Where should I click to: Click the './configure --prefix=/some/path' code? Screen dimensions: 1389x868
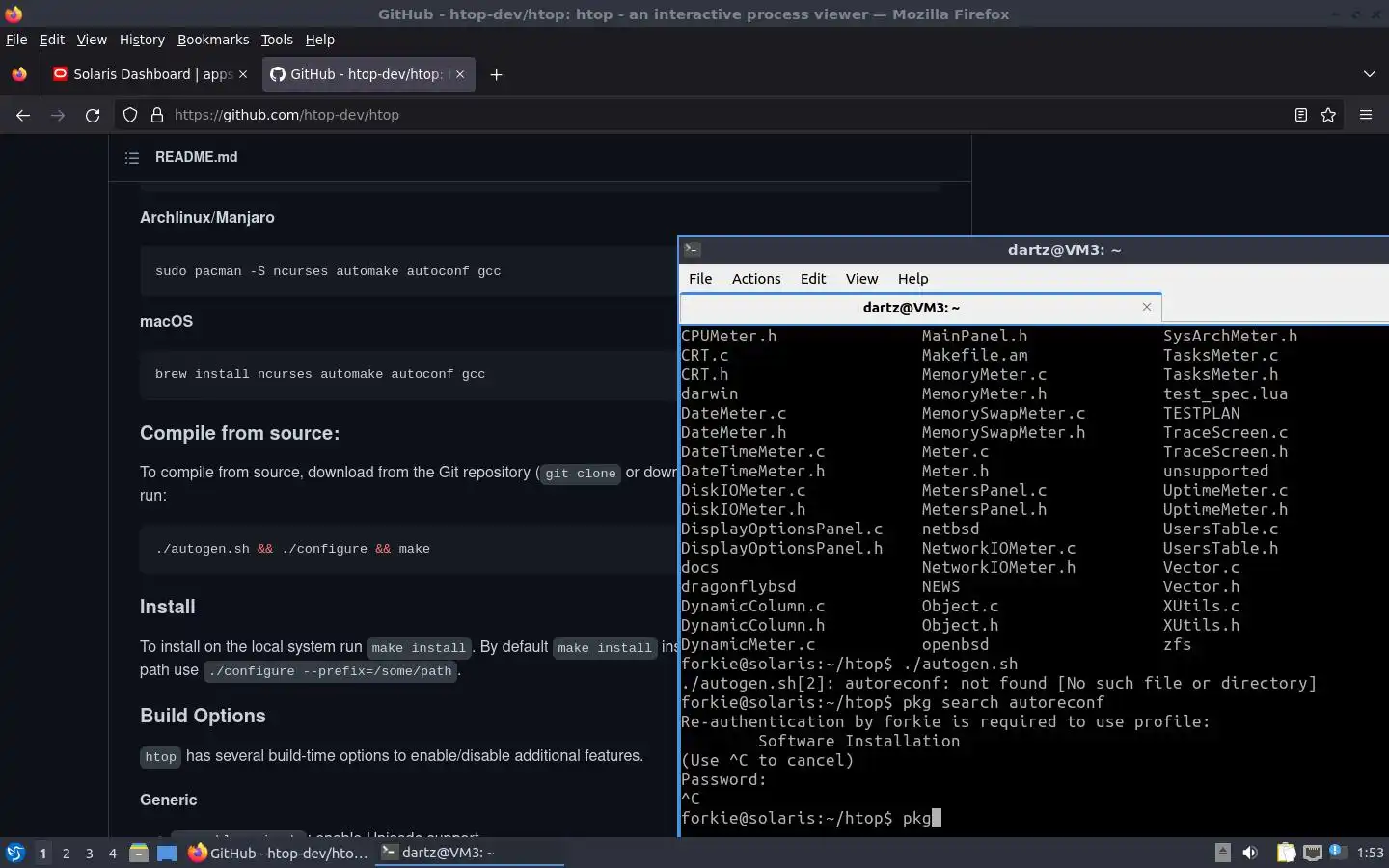coord(331,671)
